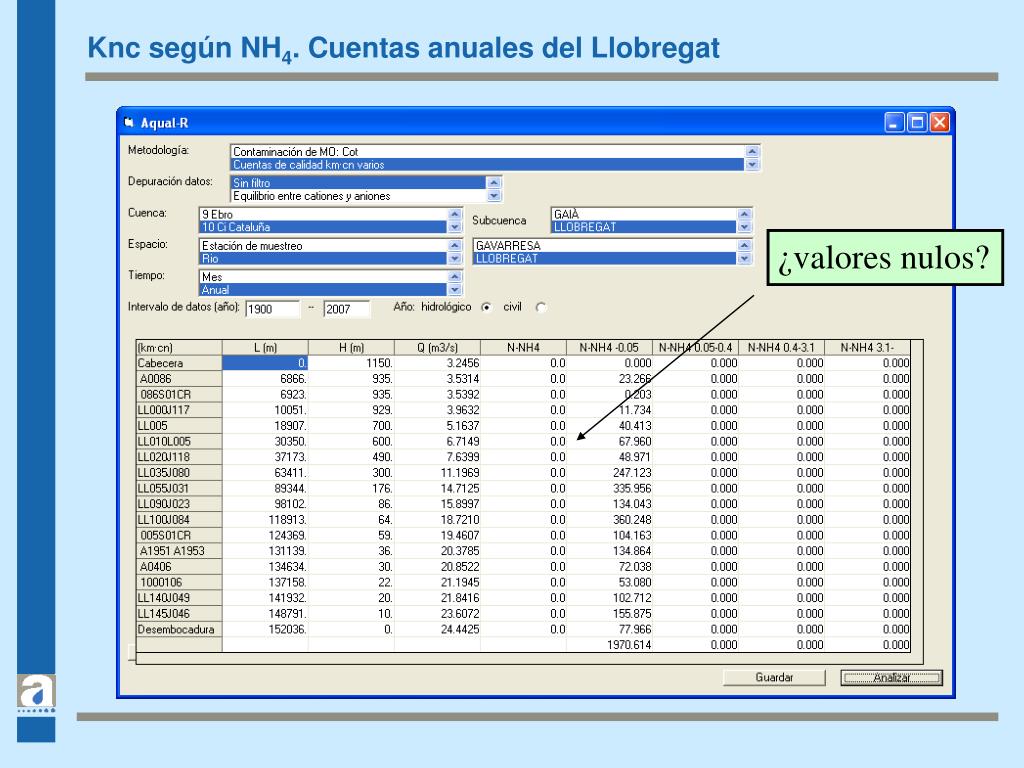Image resolution: width=1024 pixels, height=768 pixels.
Task: Minimize the Aqual-R window
Action: (x=894, y=122)
